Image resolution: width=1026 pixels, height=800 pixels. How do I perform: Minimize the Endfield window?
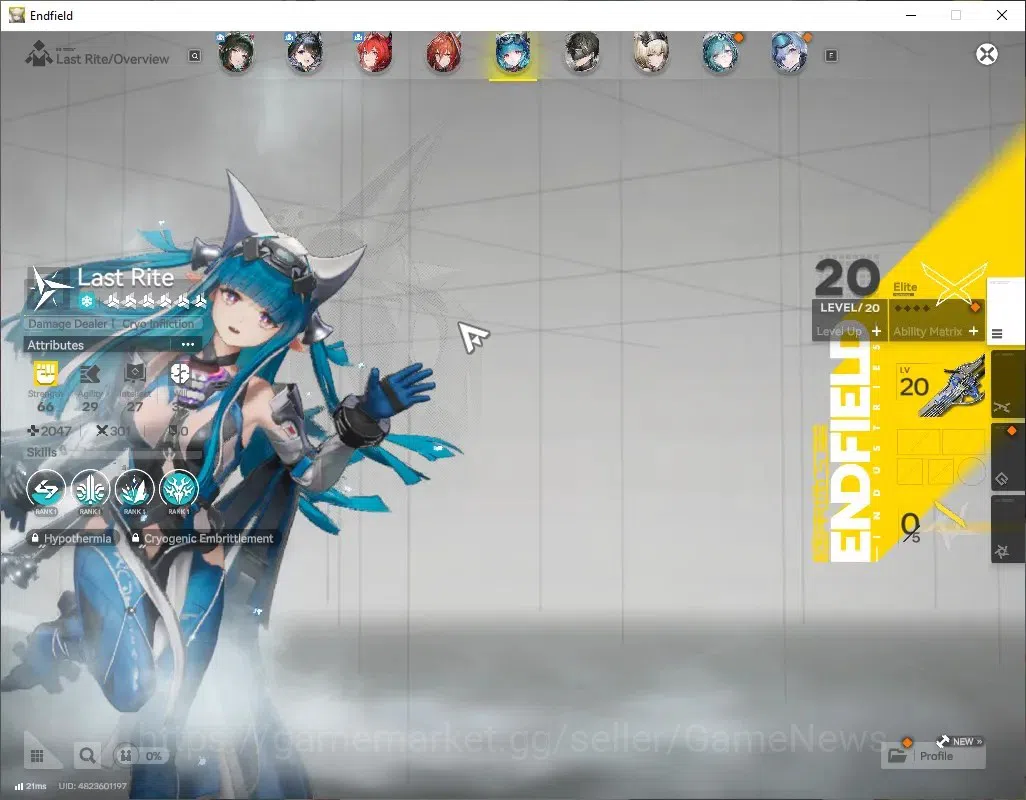911,15
